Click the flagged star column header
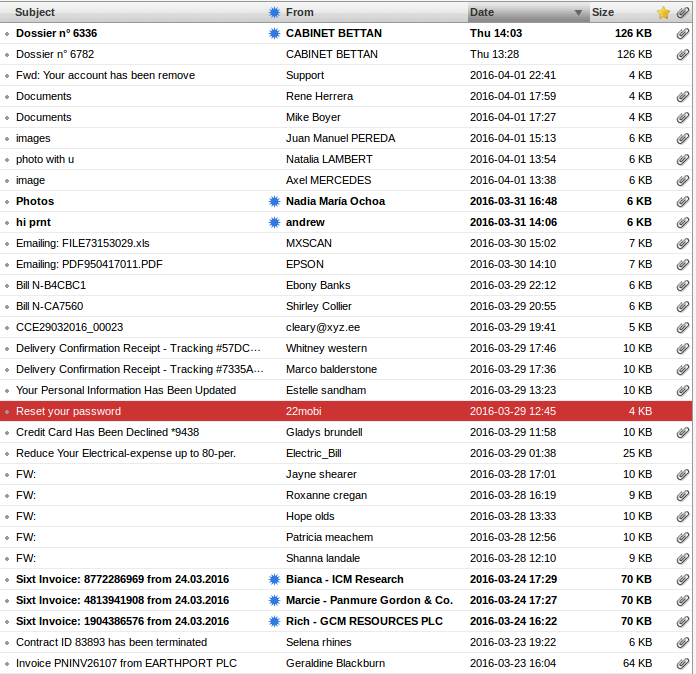 (x=663, y=12)
